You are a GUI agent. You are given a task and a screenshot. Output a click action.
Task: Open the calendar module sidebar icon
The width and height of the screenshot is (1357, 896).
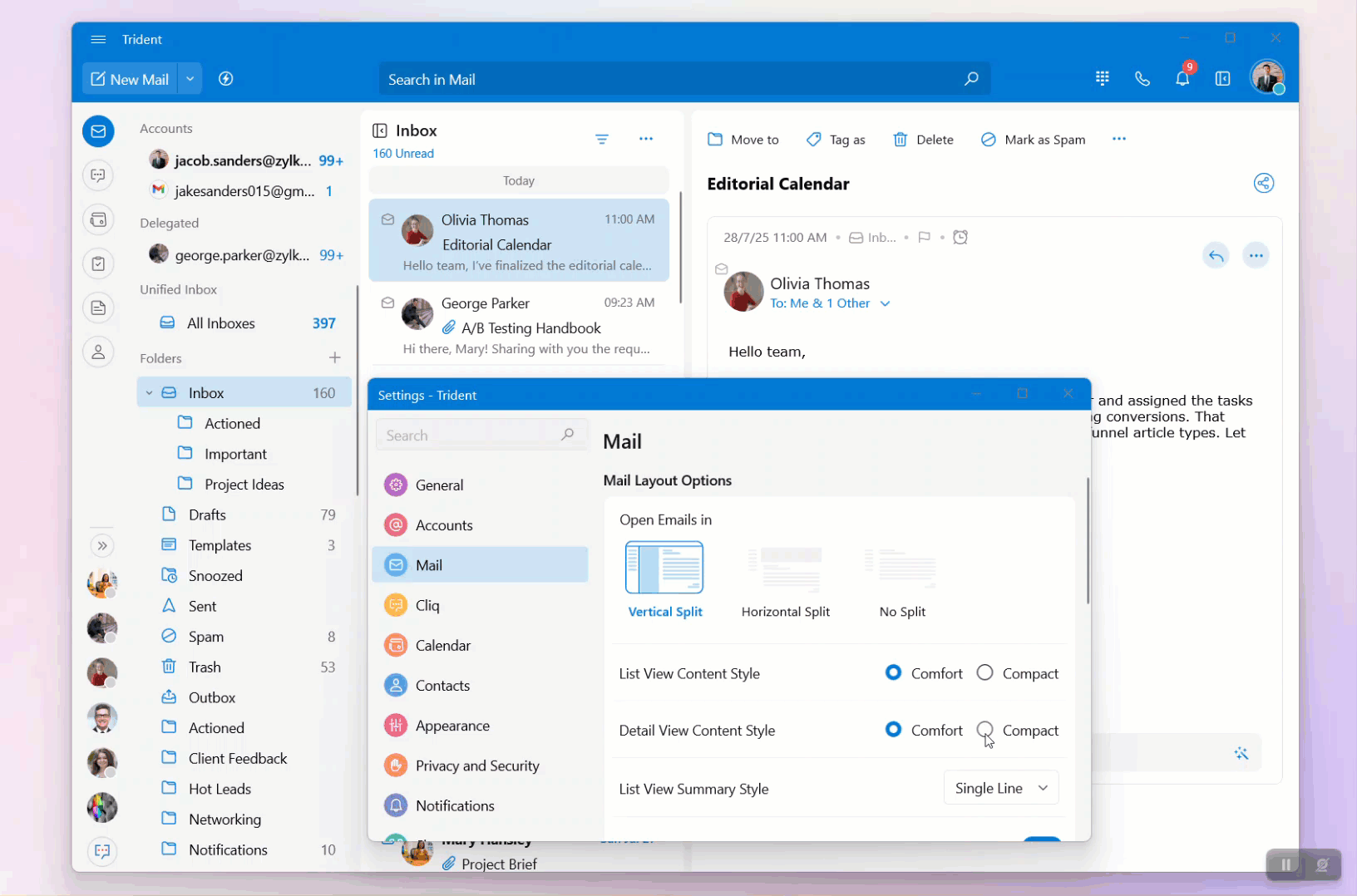coord(98,219)
